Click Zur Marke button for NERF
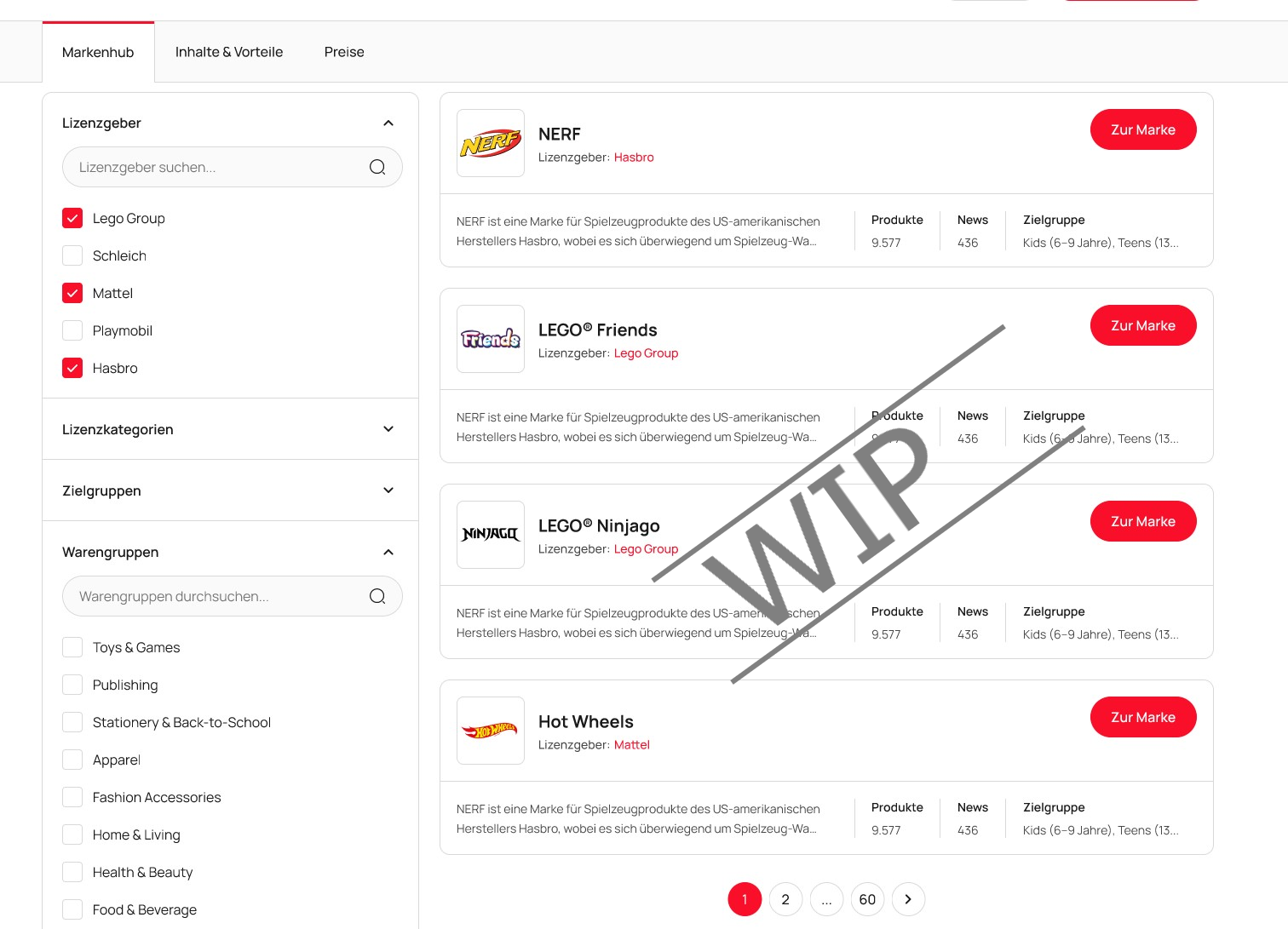This screenshot has width=1288, height=929. tap(1143, 129)
